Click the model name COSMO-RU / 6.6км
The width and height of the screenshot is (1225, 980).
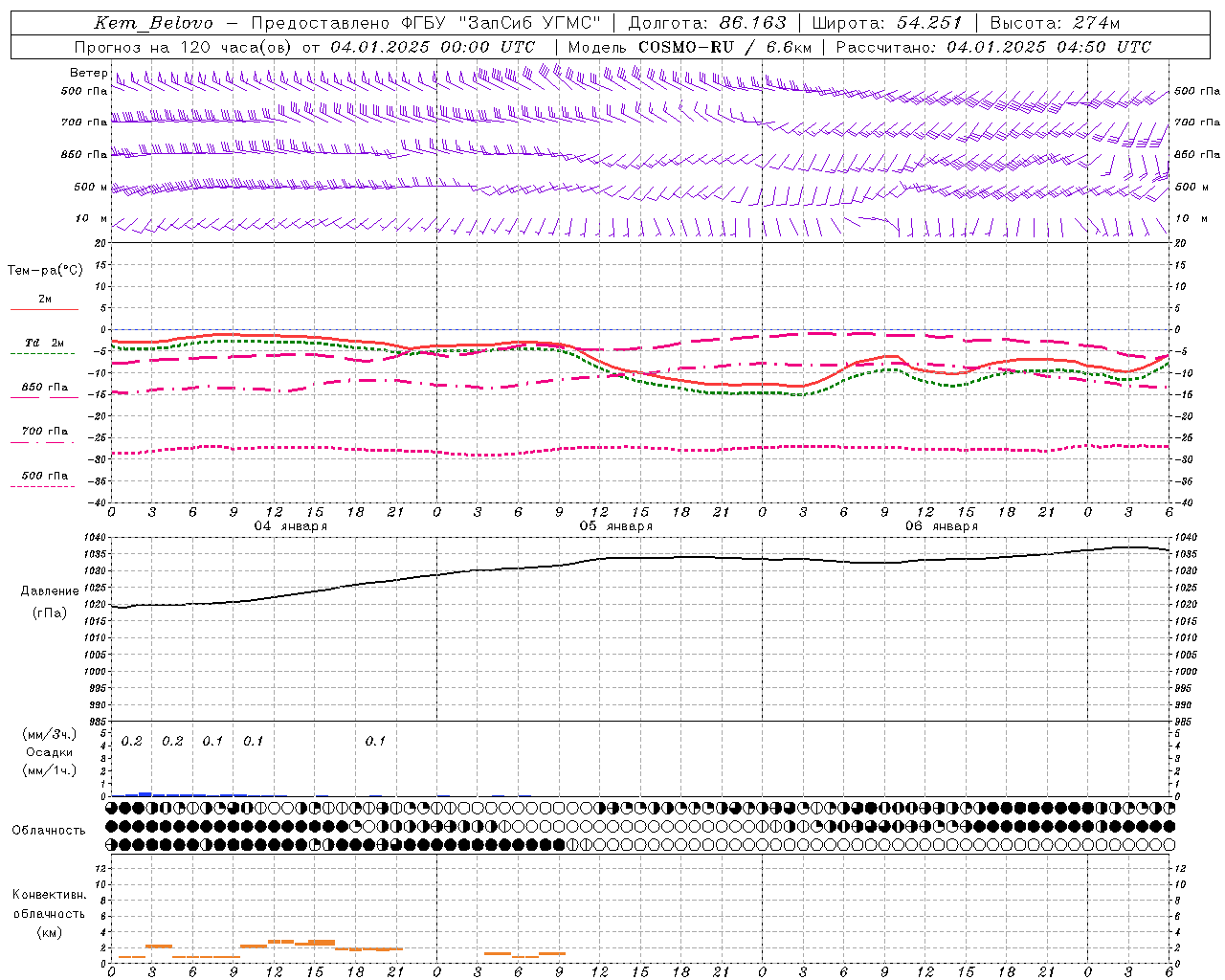coord(724,47)
